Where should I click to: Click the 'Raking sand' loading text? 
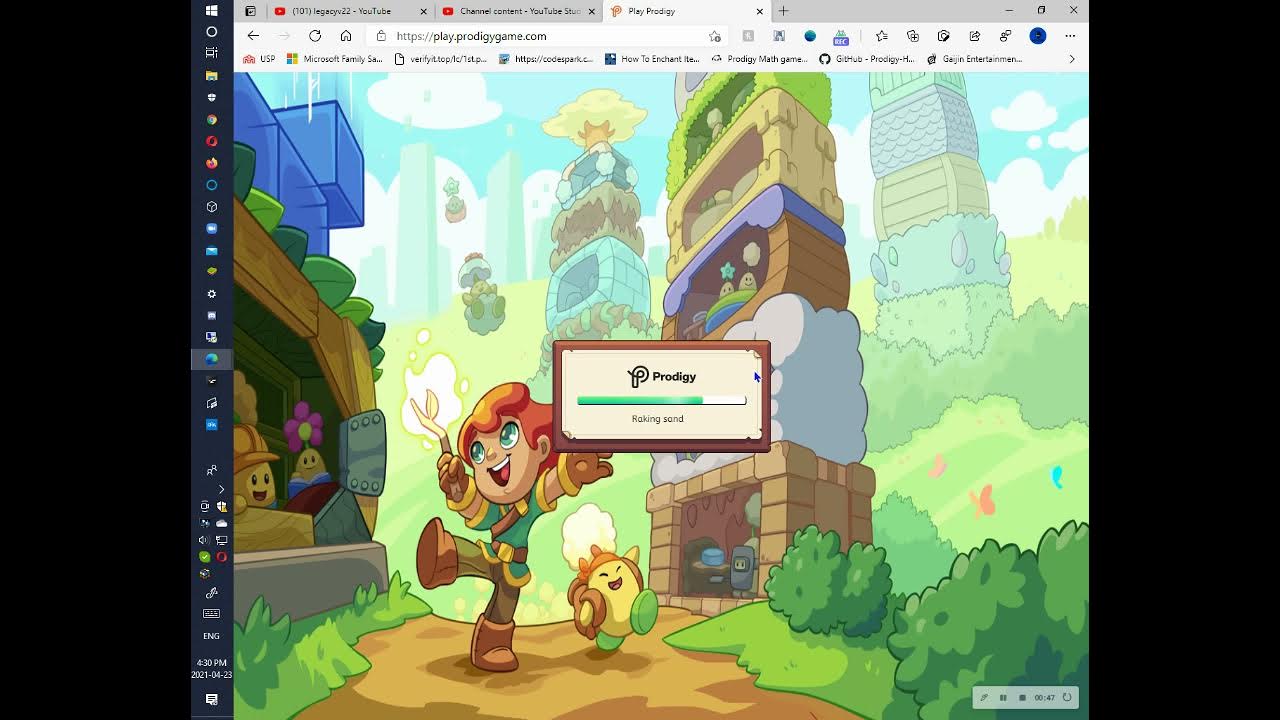click(x=658, y=419)
